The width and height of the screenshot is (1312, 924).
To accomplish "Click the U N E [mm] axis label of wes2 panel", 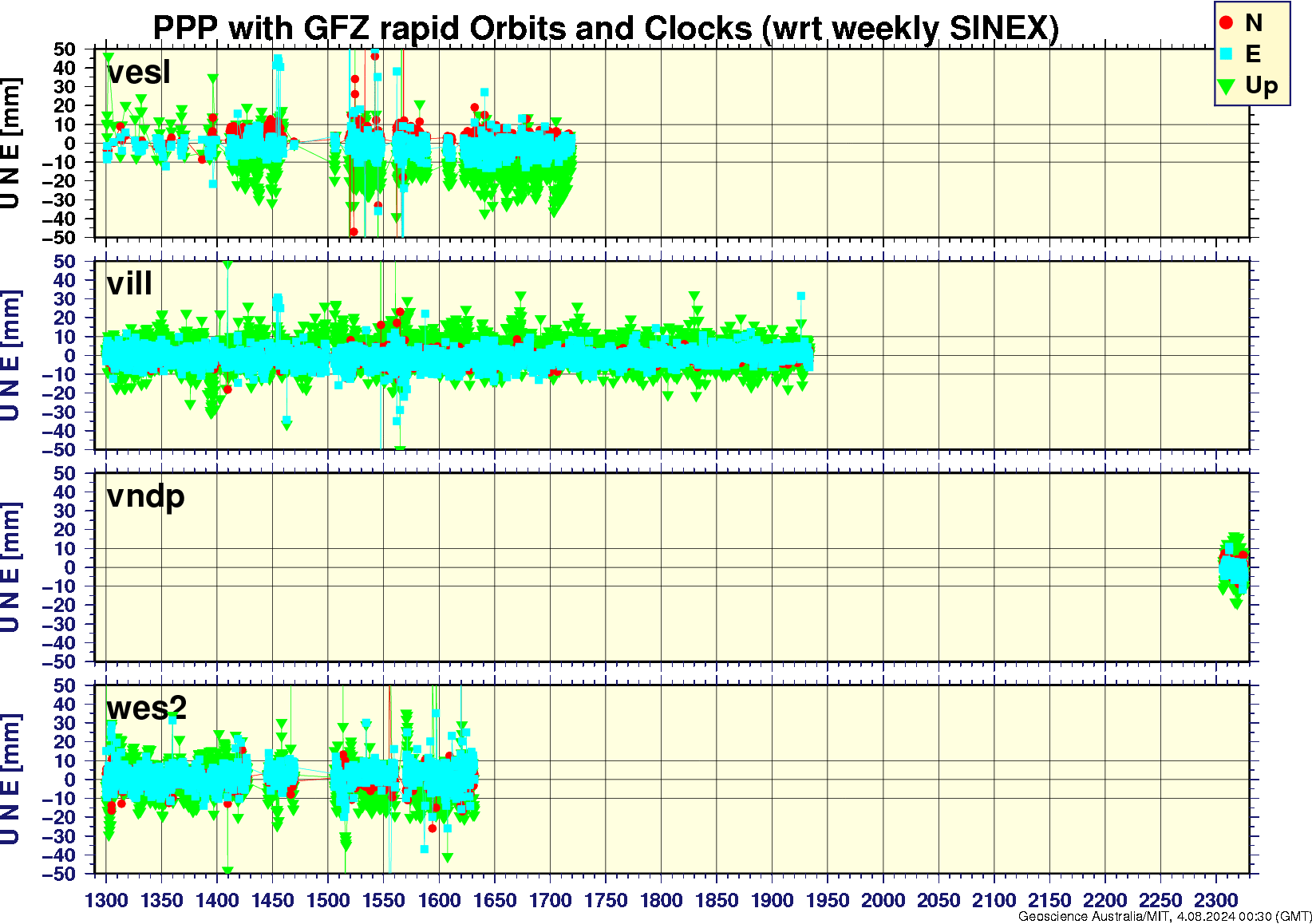I will 10,780.
